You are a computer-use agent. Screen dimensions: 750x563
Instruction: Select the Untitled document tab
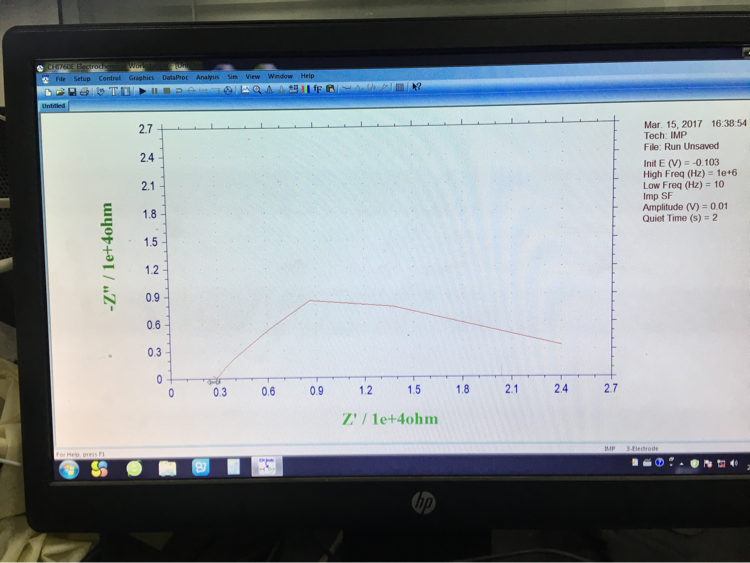coord(53,106)
